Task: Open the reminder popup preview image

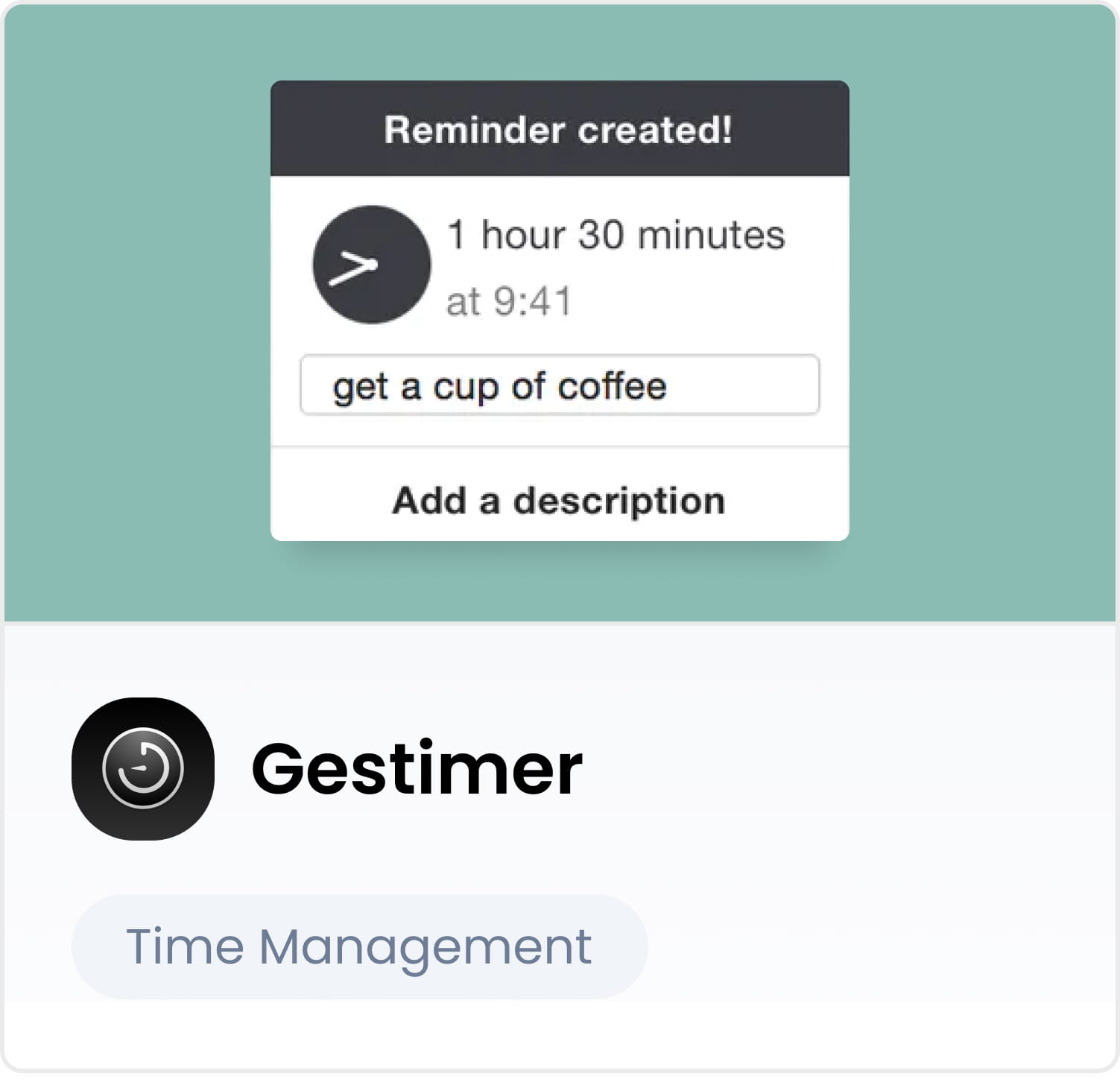Action: (x=560, y=311)
